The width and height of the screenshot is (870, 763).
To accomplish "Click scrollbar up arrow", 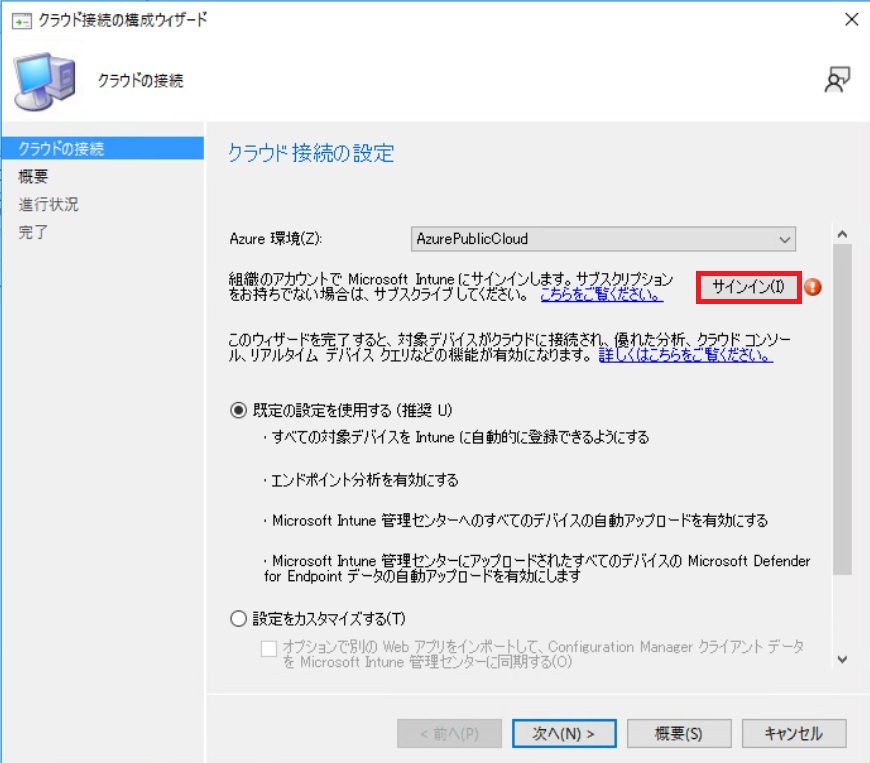I will [841, 235].
